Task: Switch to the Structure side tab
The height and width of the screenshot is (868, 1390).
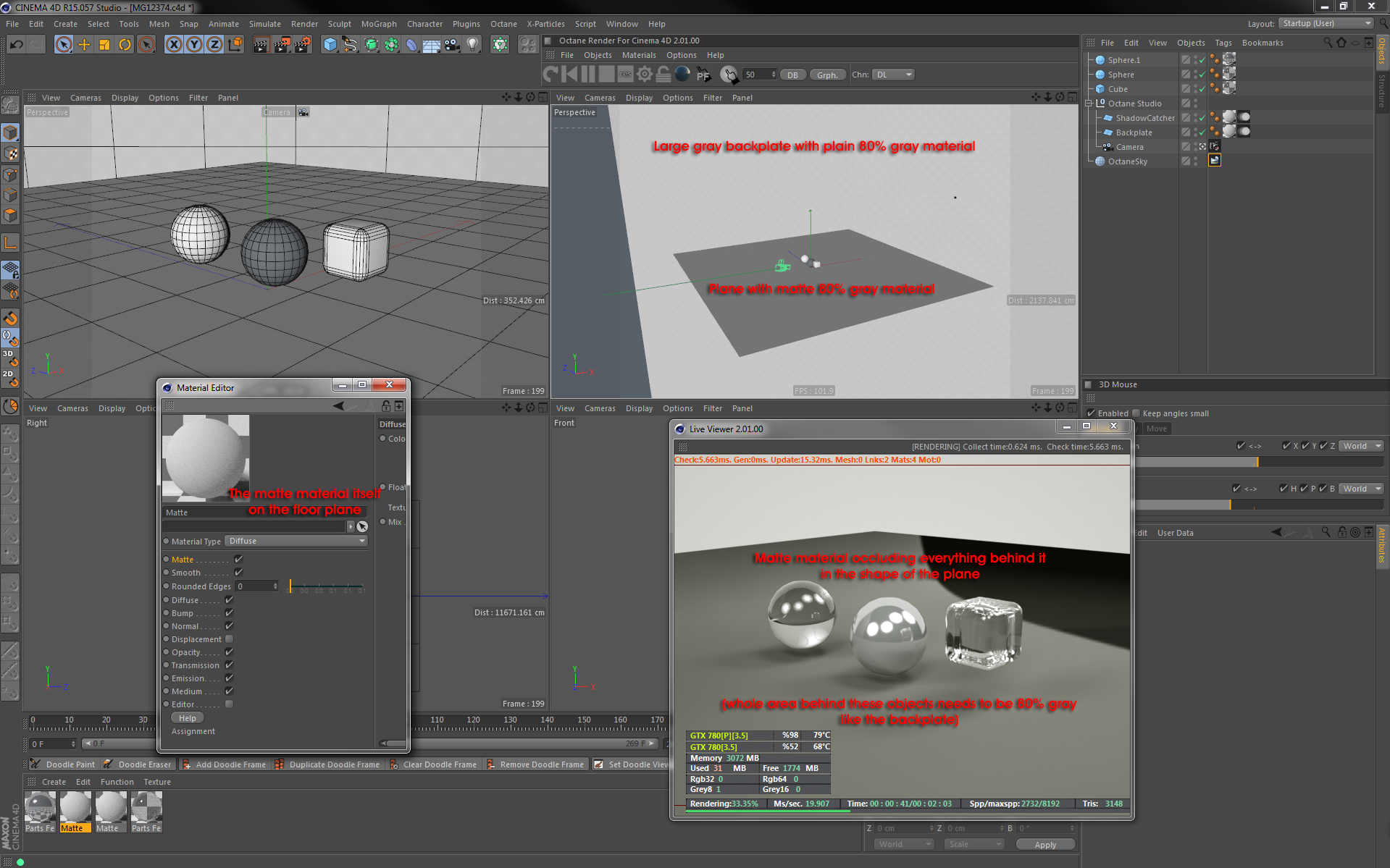Action: point(1382,90)
